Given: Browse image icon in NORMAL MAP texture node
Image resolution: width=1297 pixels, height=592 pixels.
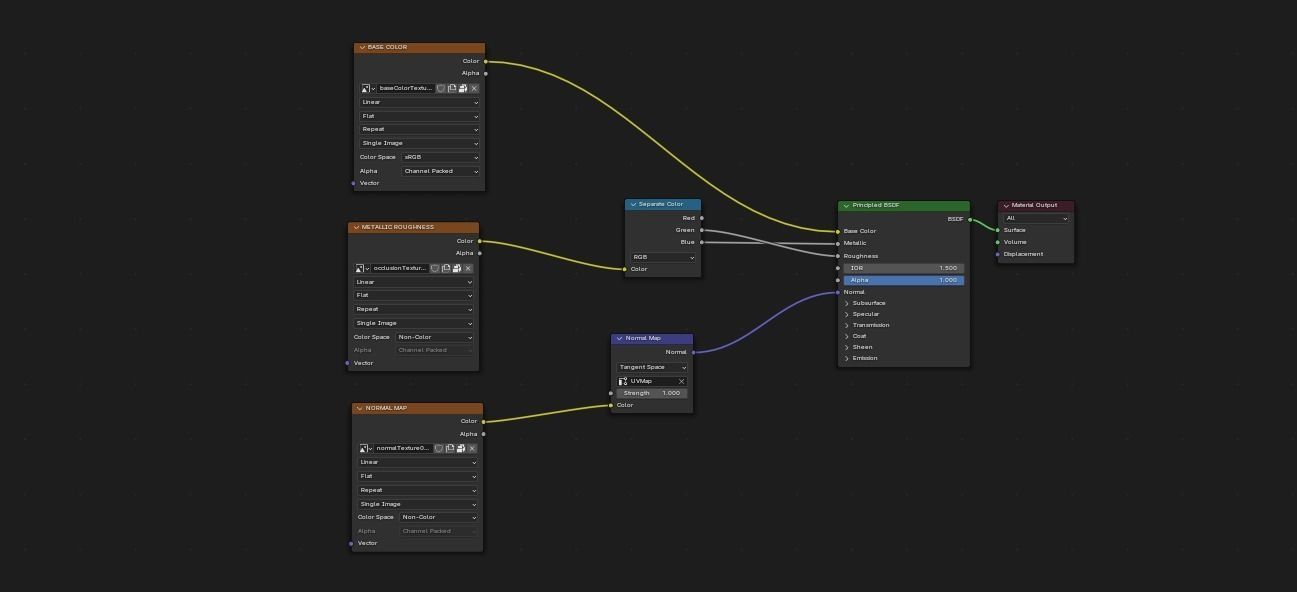Looking at the screenshot, I should click(x=365, y=448).
